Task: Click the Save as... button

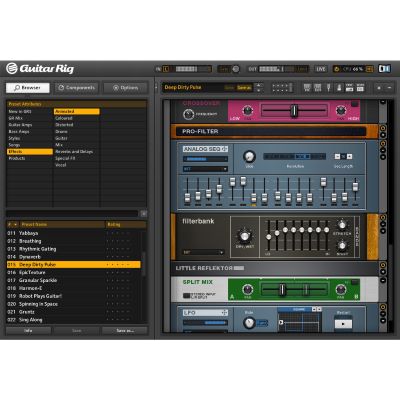Action: click(125, 330)
